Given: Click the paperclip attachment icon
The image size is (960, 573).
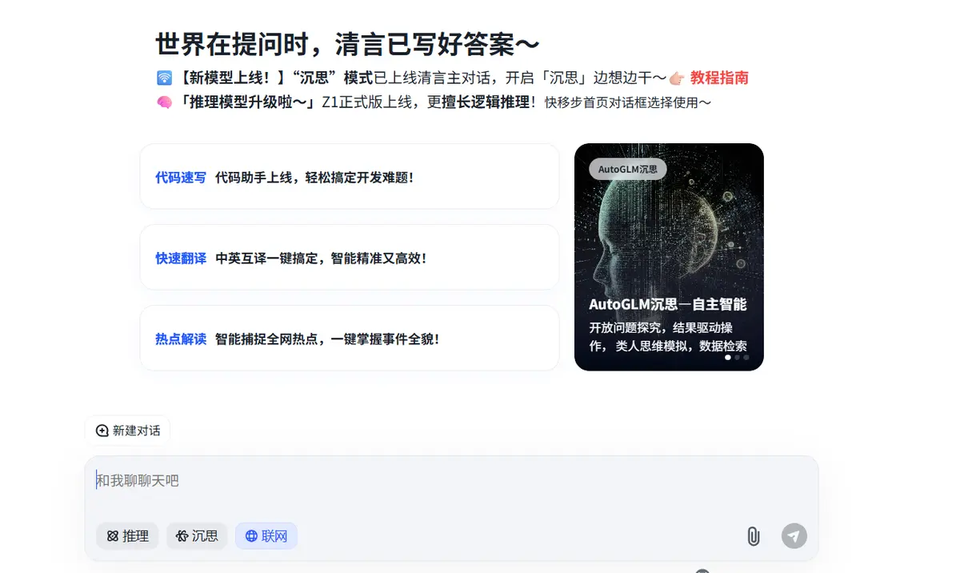Looking at the screenshot, I should coord(753,536).
